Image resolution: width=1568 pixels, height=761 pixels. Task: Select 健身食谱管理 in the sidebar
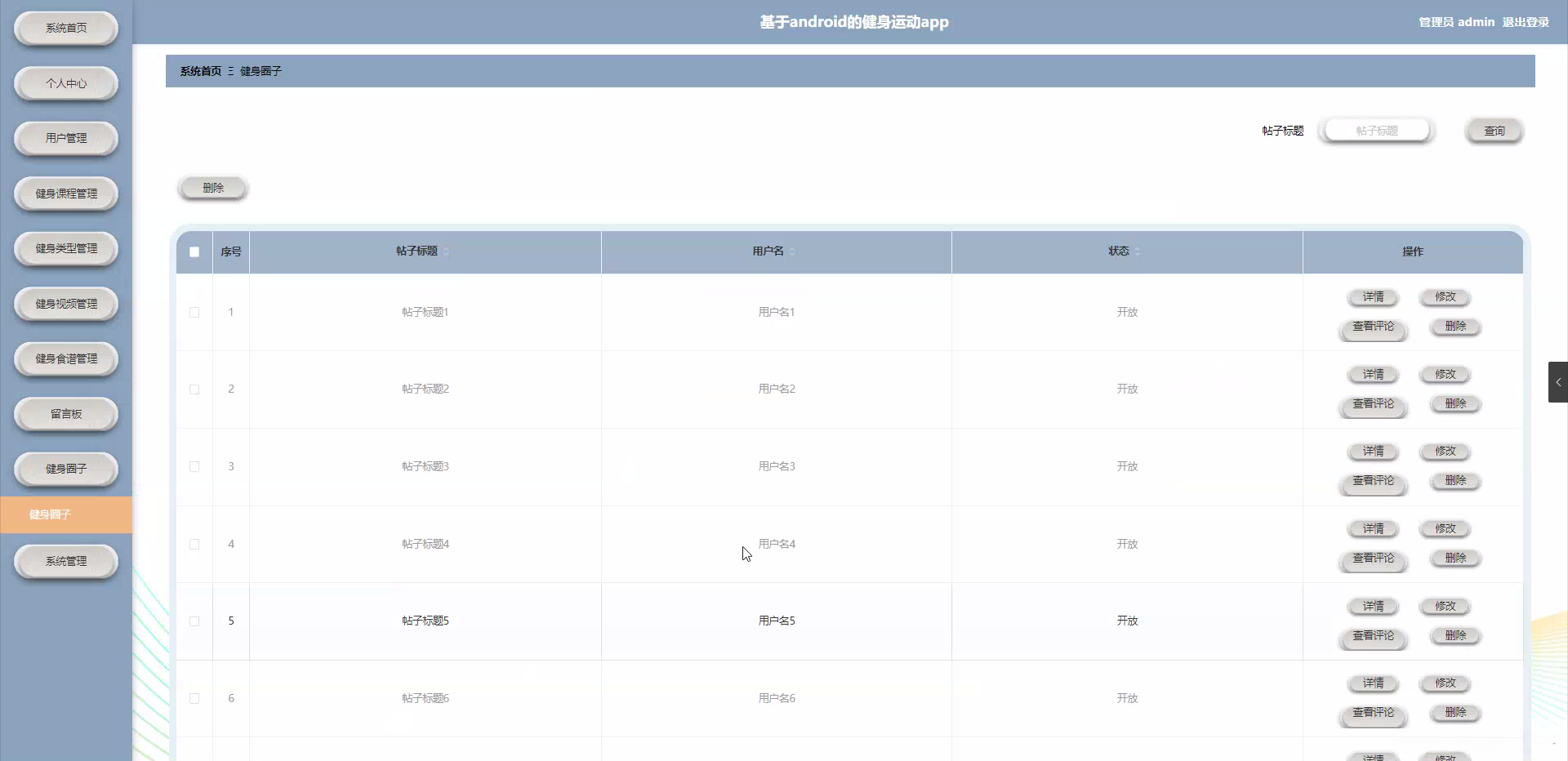click(x=66, y=359)
